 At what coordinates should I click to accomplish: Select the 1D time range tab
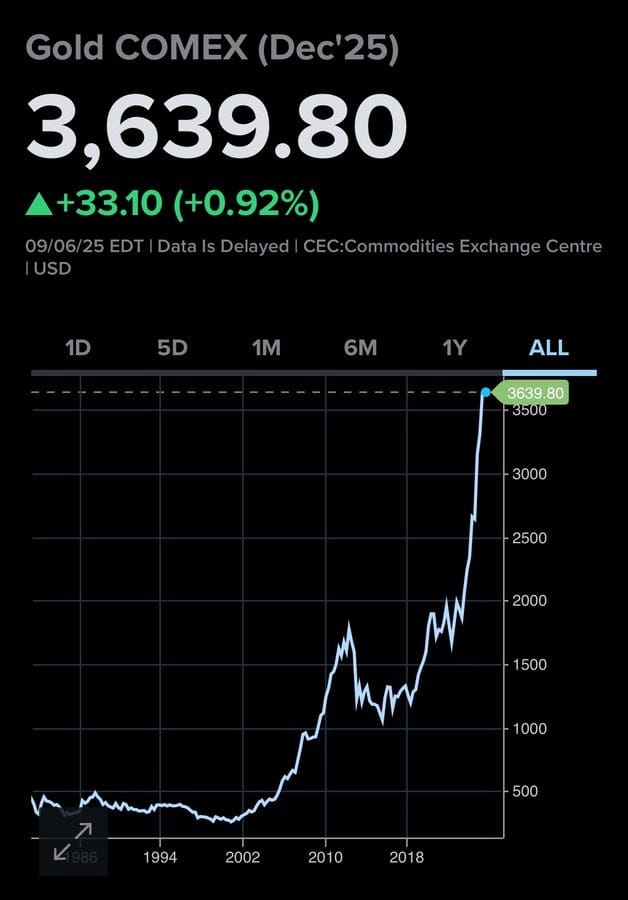click(78, 348)
